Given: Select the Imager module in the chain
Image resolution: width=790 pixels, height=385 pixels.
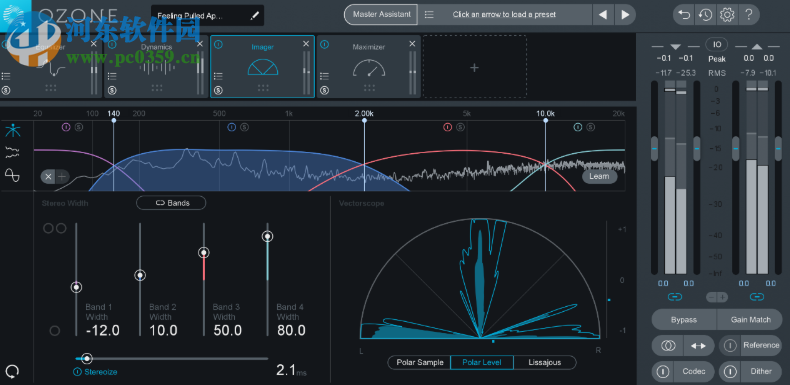Looking at the screenshot, I should [x=262, y=66].
